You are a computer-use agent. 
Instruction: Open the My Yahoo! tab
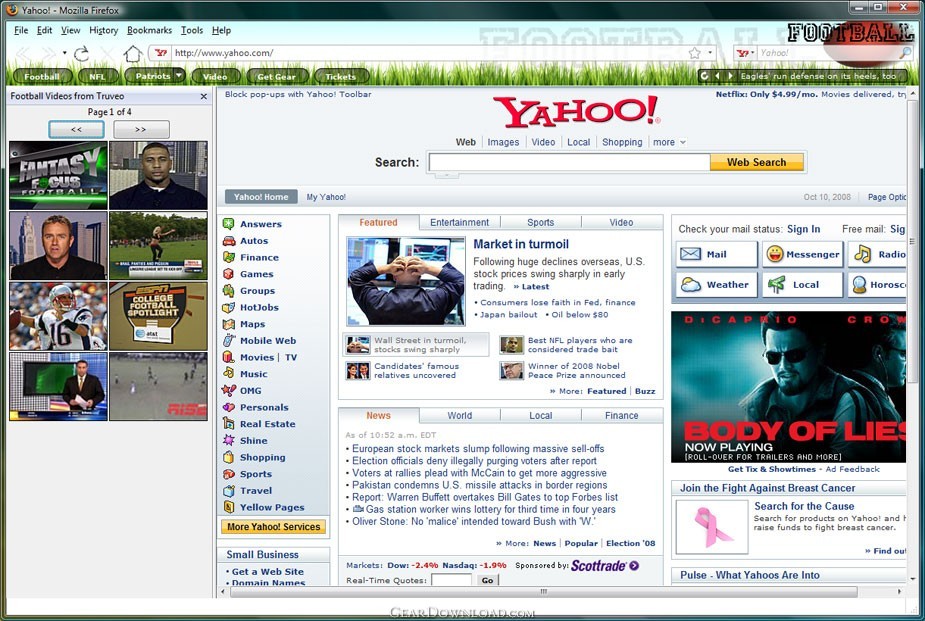click(326, 197)
